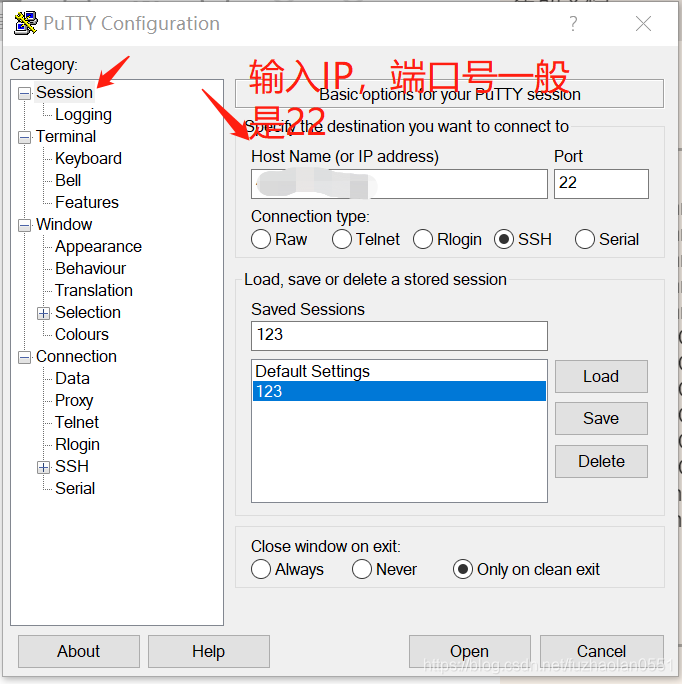Open the Features settings category
The height and width of the screenshot is (684, 682).
click(87, 202)
